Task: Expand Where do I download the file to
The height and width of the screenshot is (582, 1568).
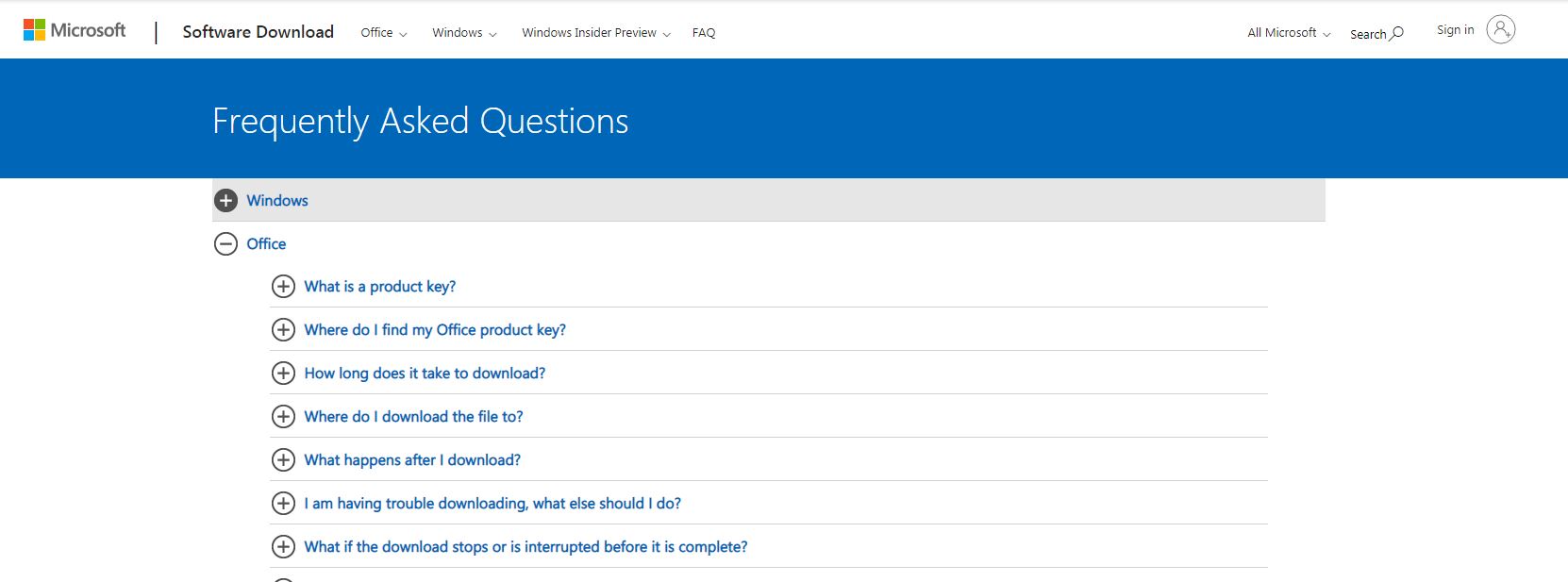Action: [413, 417]
